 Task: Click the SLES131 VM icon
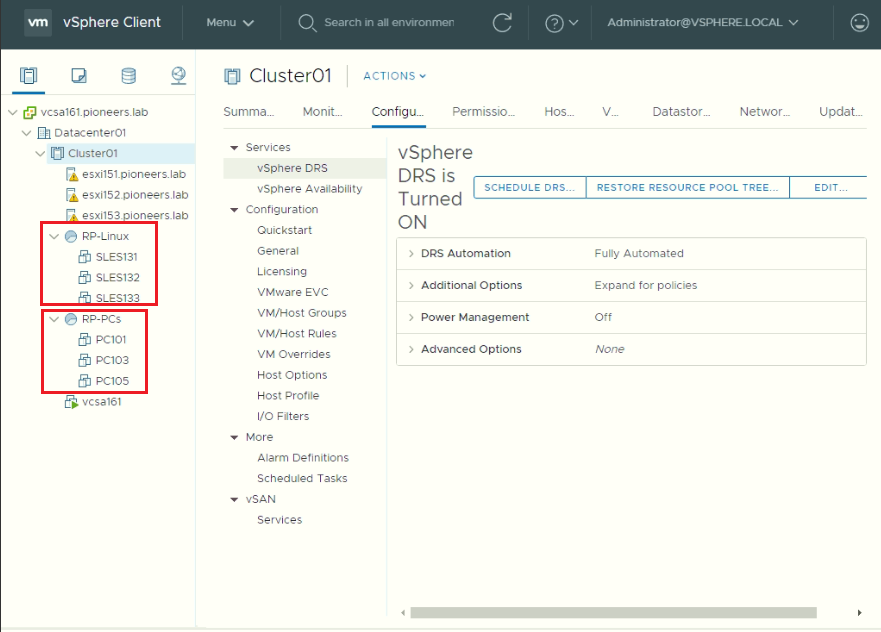coord(84,257)
